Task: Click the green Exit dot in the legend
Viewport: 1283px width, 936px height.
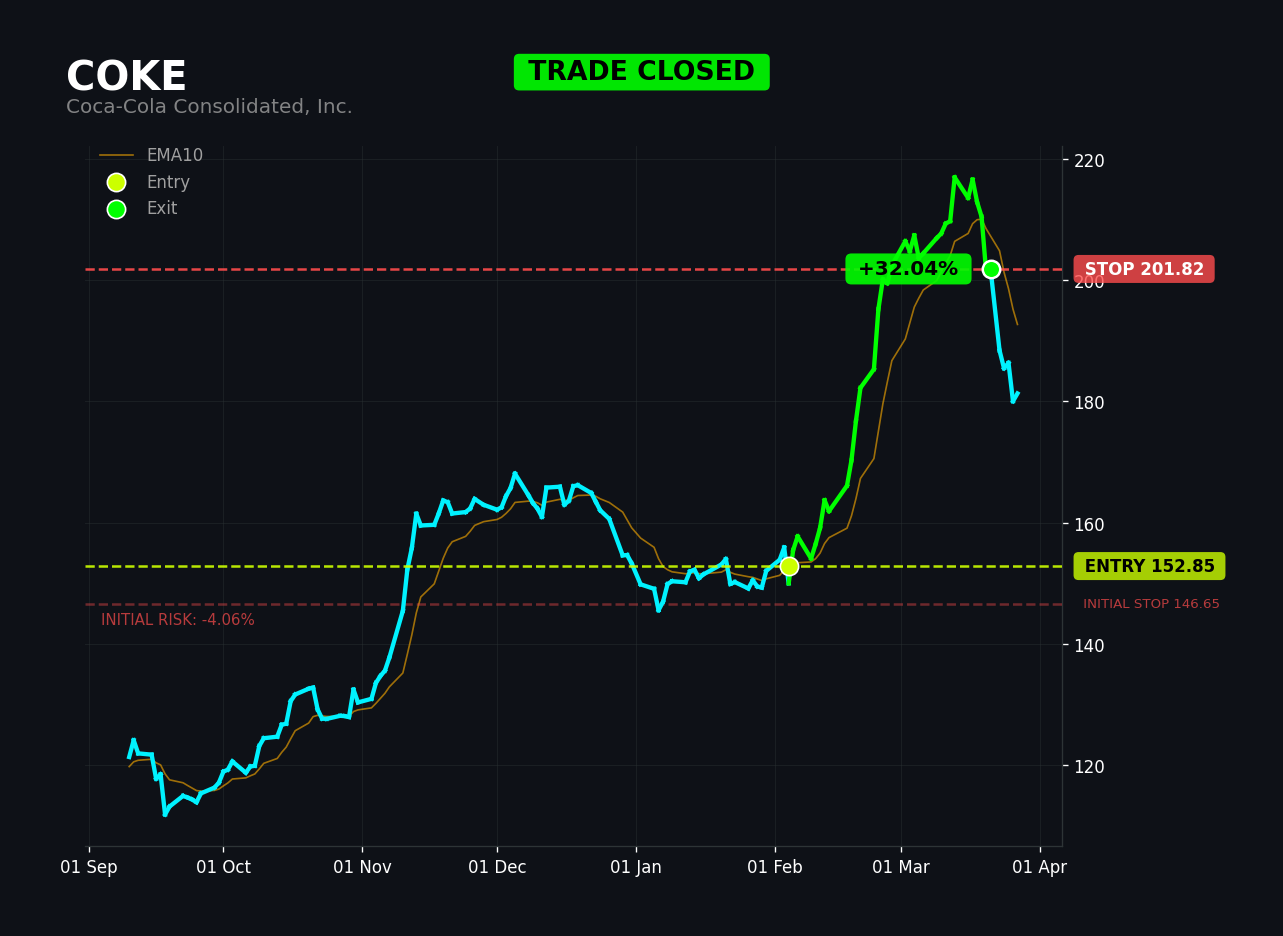Action: [x=116, y=209]
